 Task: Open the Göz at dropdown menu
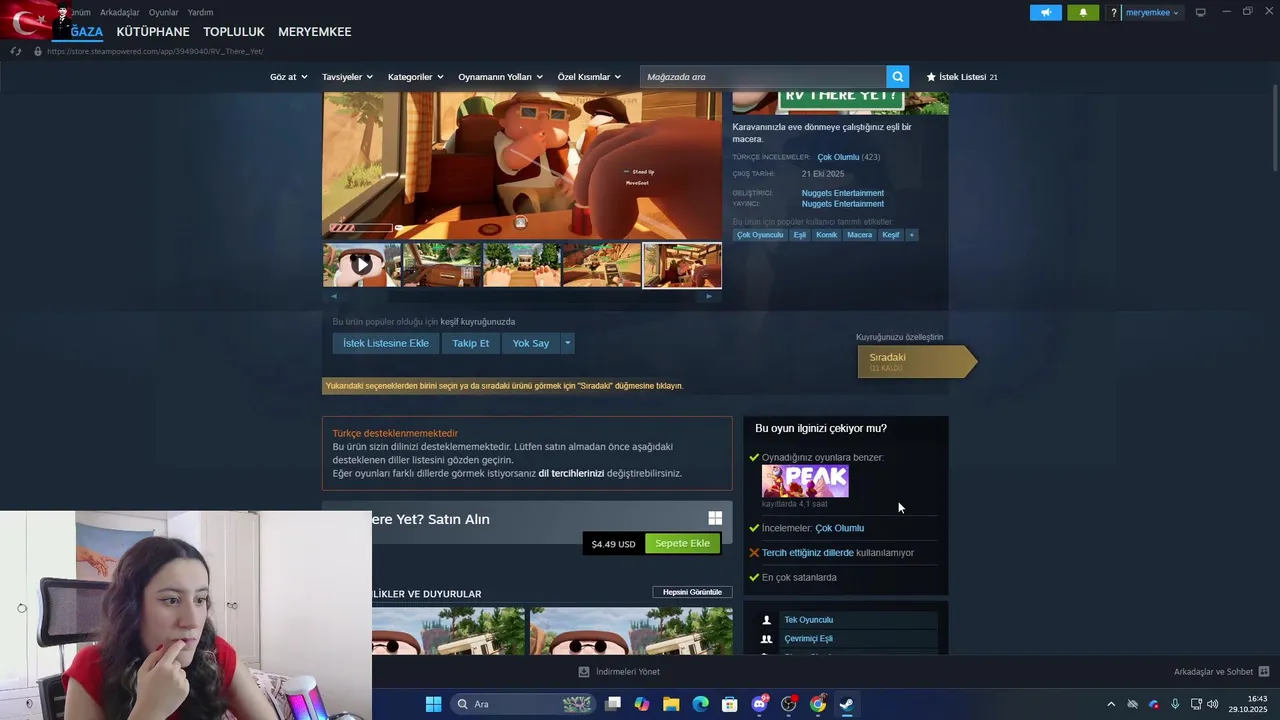click(287, 77)
